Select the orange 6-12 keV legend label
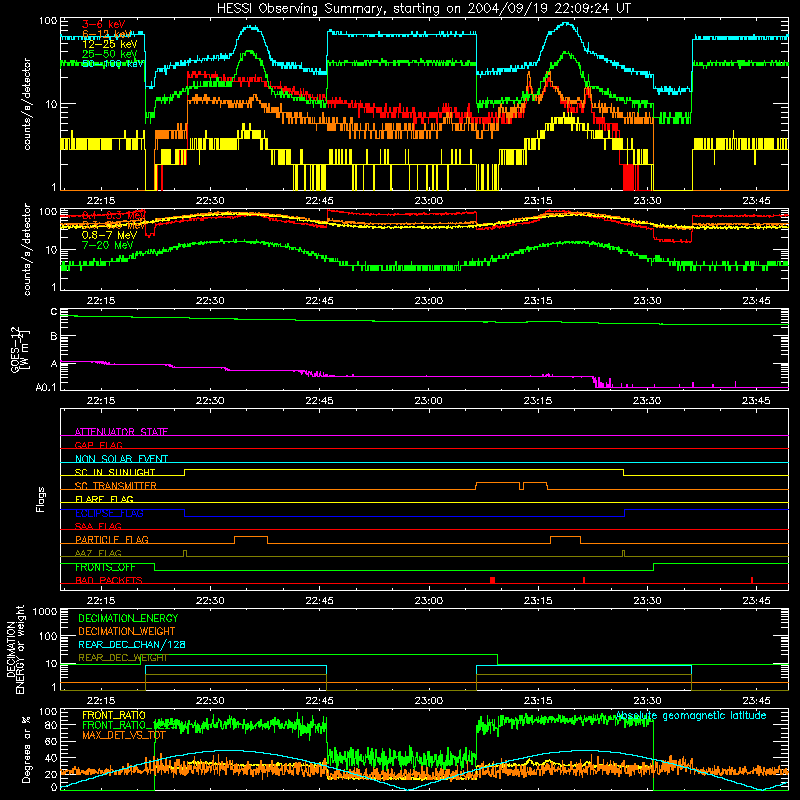The width and height of the screenshot is (800, 800). pyautogui.click(x=107, y=34)
